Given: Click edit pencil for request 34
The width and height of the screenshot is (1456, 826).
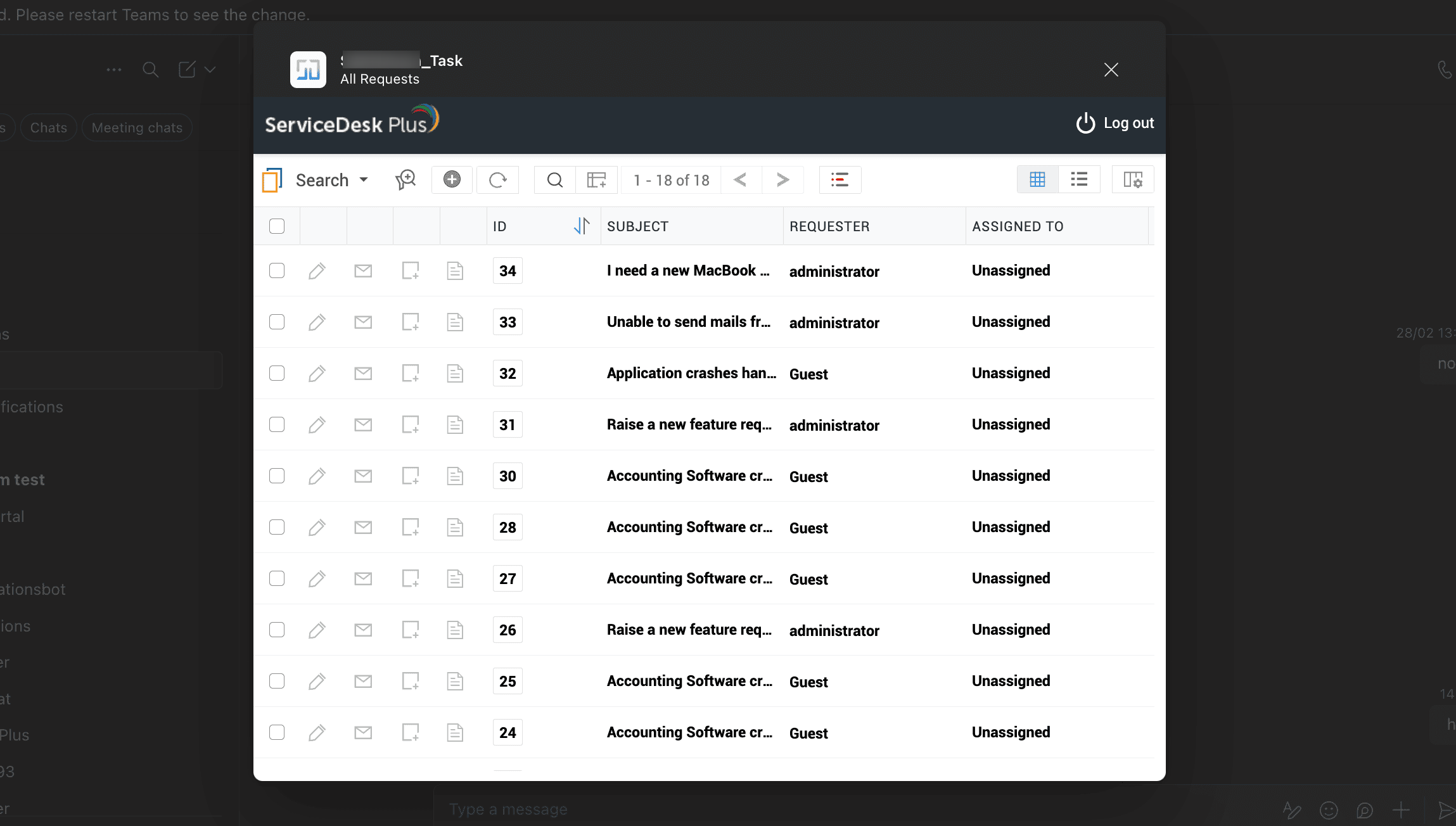Looking at the screenshot, I should [317, 271].
